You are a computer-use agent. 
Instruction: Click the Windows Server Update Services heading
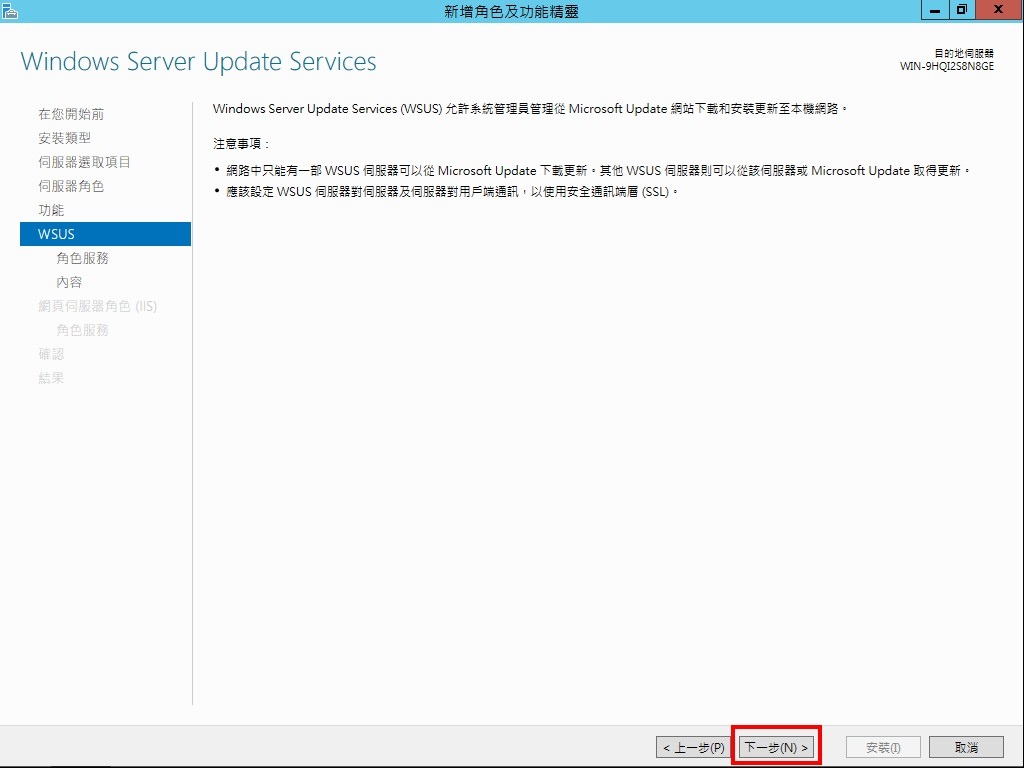[x=199, y=61]
